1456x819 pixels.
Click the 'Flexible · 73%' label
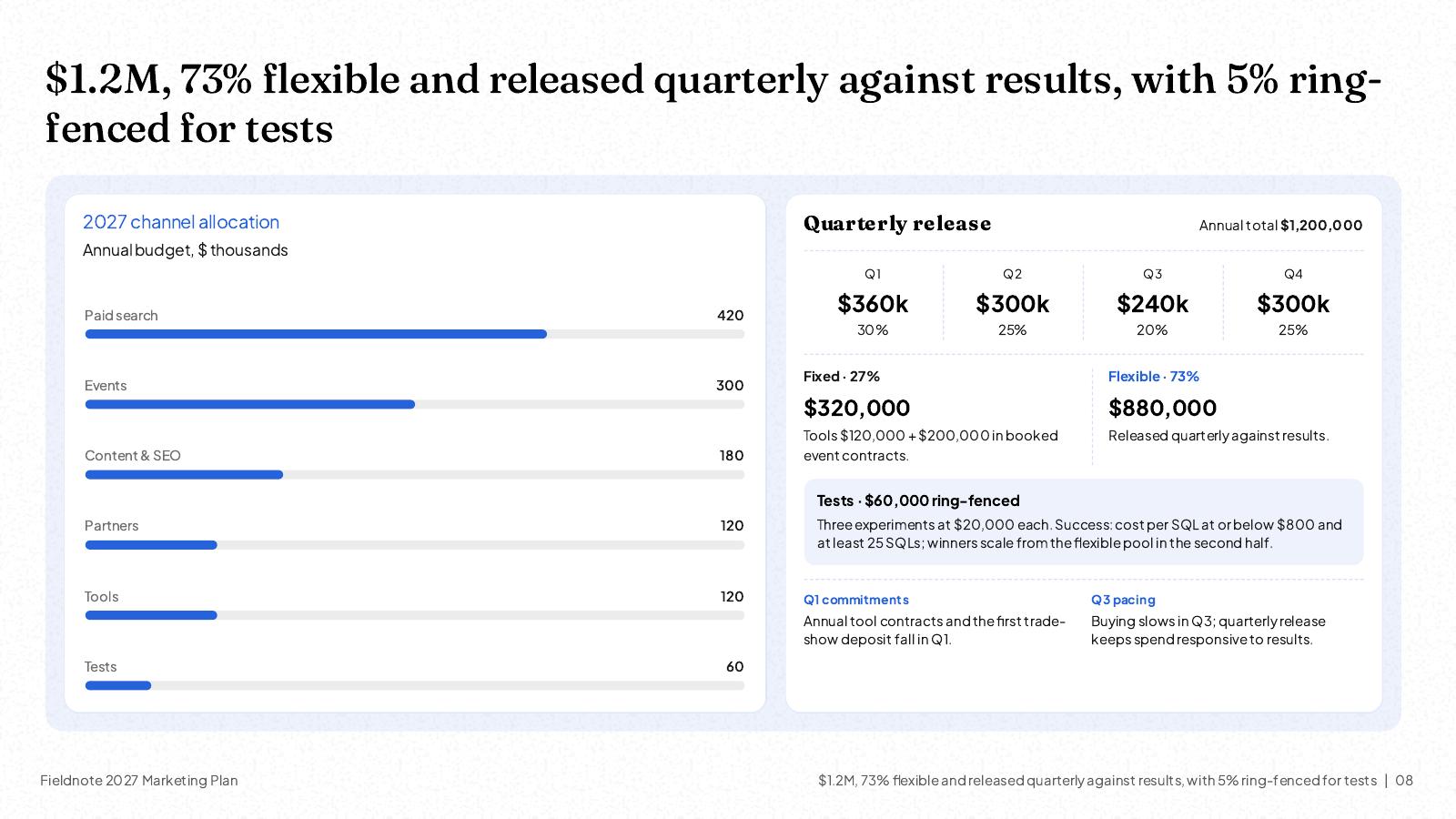(1154, 376)
